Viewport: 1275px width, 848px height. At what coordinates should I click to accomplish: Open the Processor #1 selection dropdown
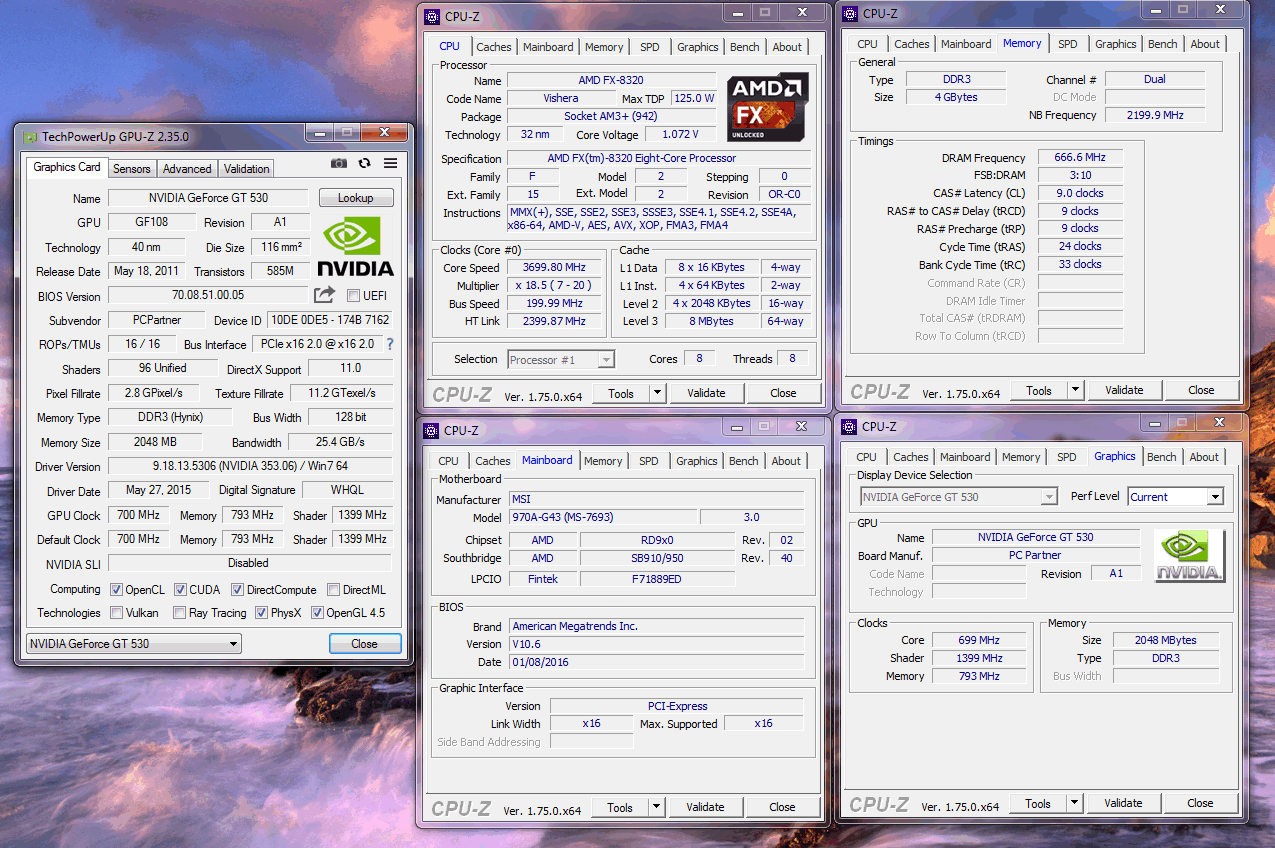(560, 359)
